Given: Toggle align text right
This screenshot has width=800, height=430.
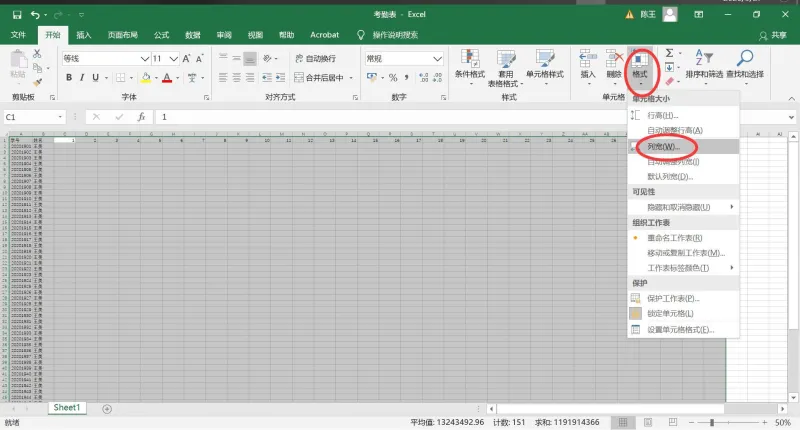Looking at the screenshot, I should click(x=249, y=78).
